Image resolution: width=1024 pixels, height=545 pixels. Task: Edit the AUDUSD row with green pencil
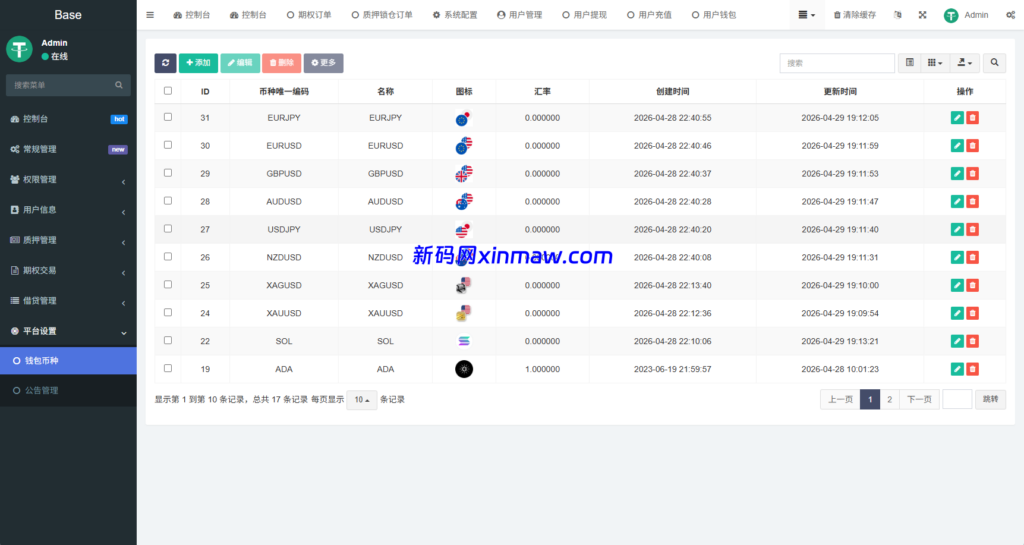pyautogui.click(x=957, y=202)
